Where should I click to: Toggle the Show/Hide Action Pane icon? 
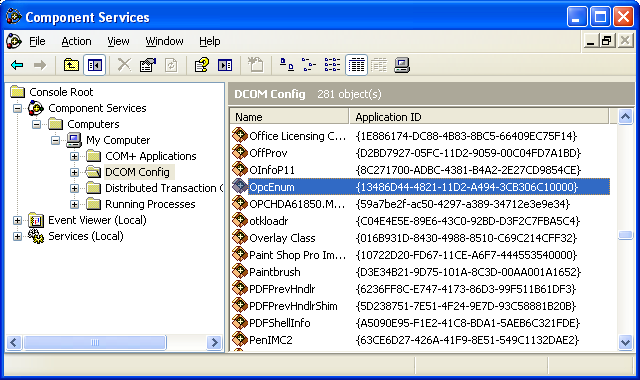[x=225, y=65]
